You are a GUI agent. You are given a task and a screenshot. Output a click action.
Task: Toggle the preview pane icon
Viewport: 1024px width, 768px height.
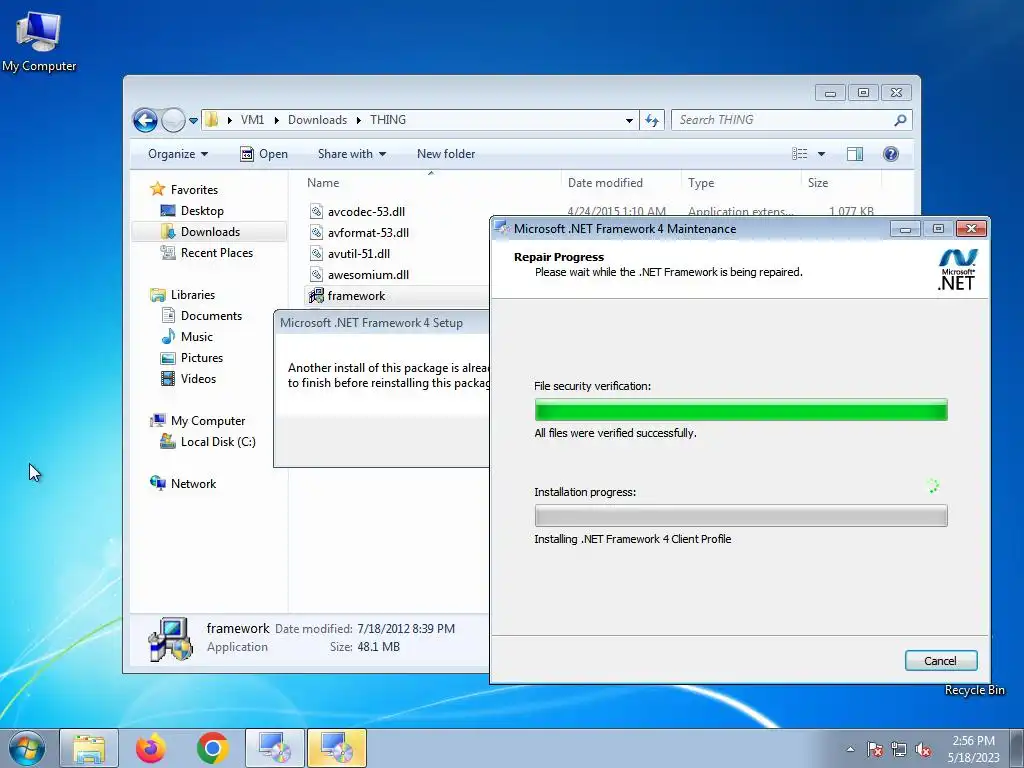855,154
